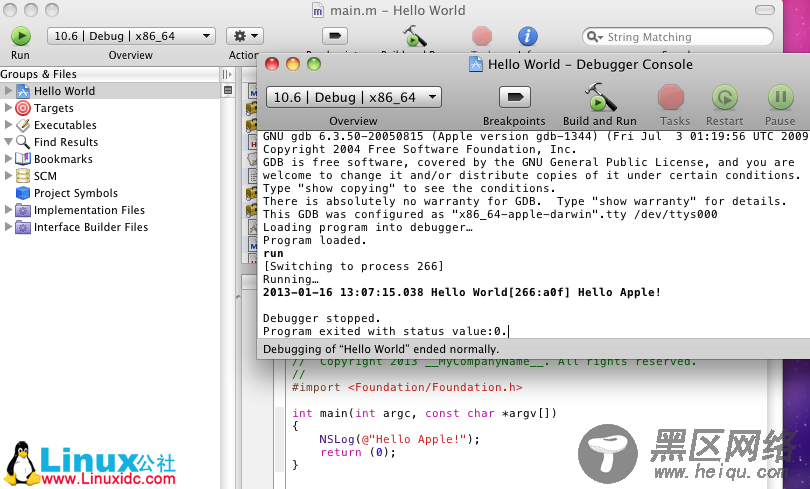
Task: Click Build and Run in Debugger Console
Action: tap(600, 97)
